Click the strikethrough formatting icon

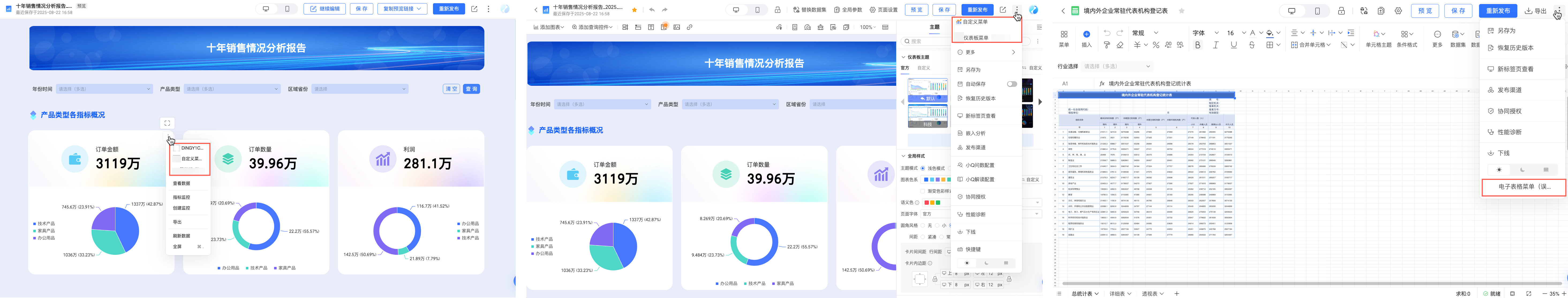pos(1252,45)
